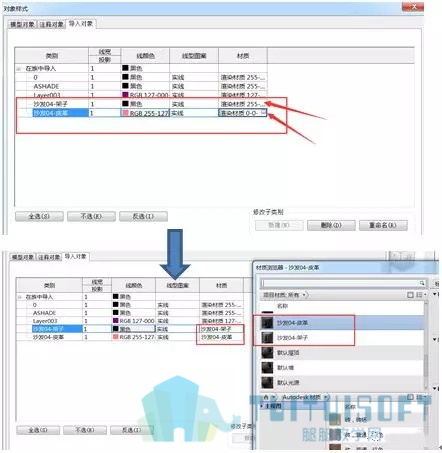
Task: Click the 默认屋顶 material icon
Action: (267, 353)
